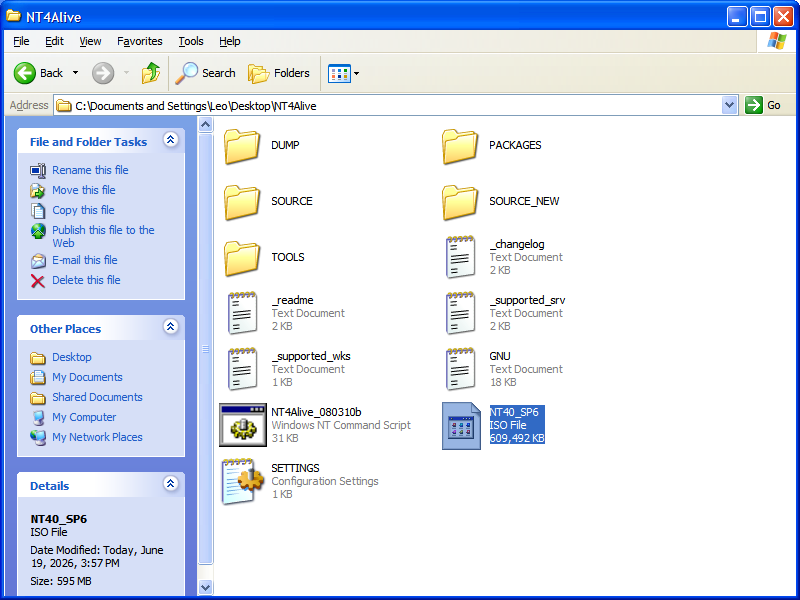Screen dimensions: 800x600
Task: Click the left pane scroll down arrow
Action: pyautogui.click(x=205, y=587)
